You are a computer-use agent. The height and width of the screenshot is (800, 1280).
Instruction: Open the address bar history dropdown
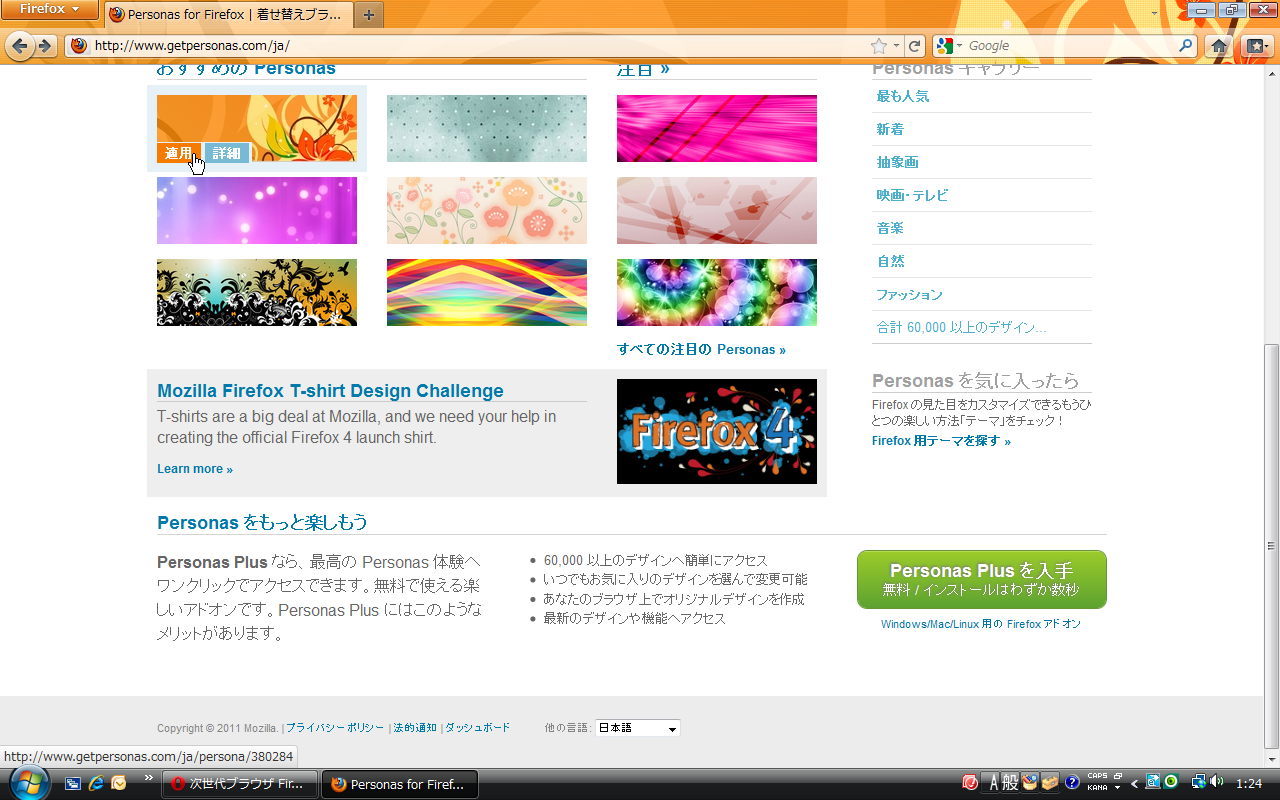pos(896,46)
